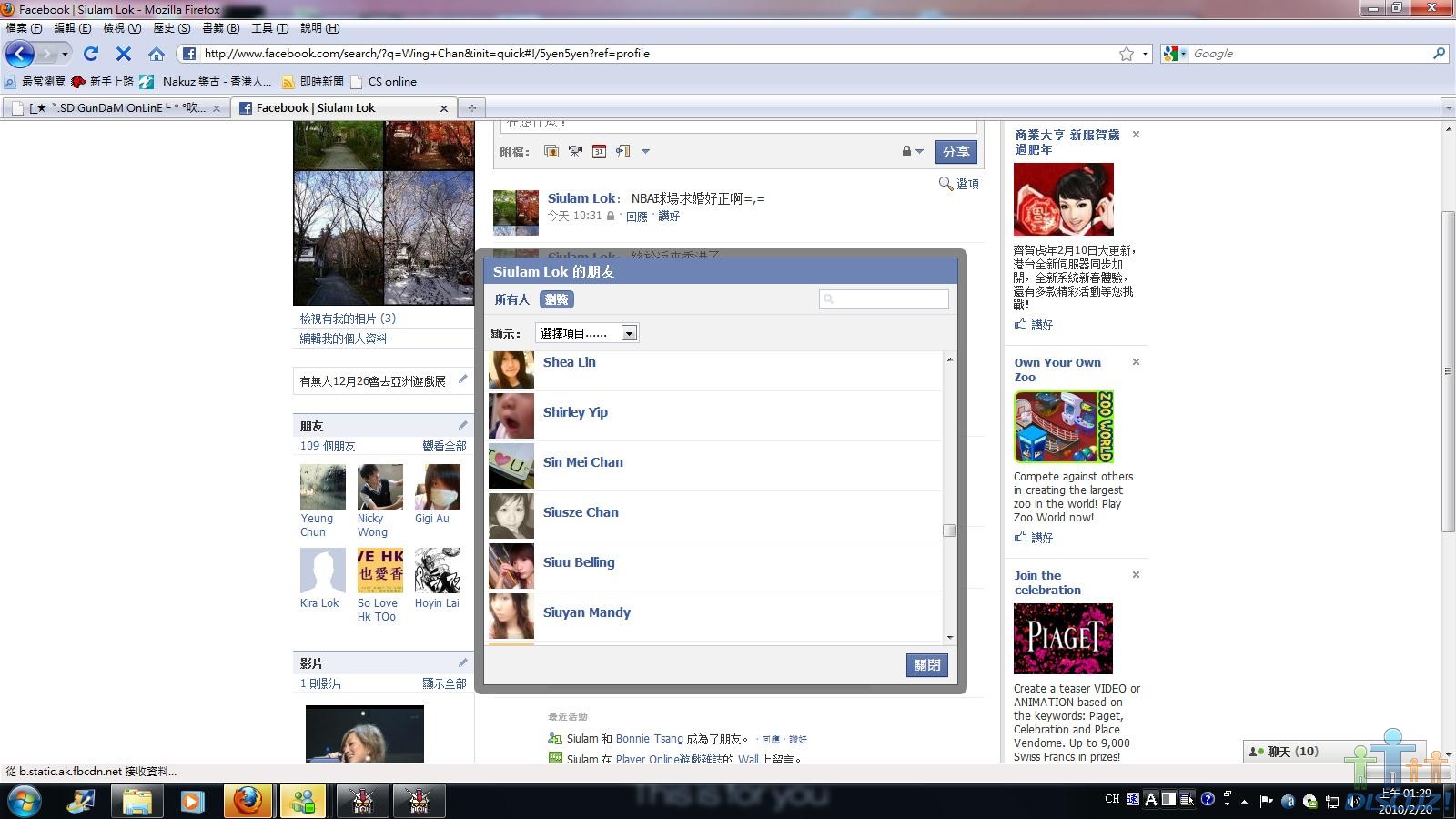Open the 最常瀏覽 bookmarks folder
The image size is (1456, 819).
[35, 82]
